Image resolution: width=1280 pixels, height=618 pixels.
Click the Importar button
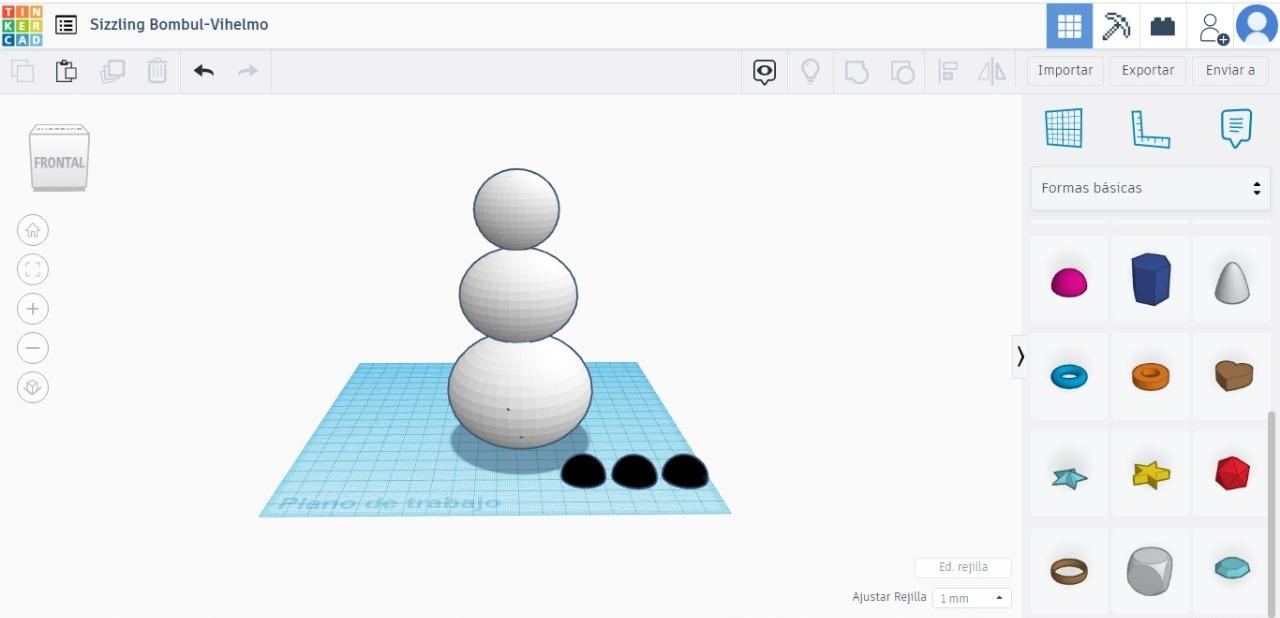[x=1065, y=70]
